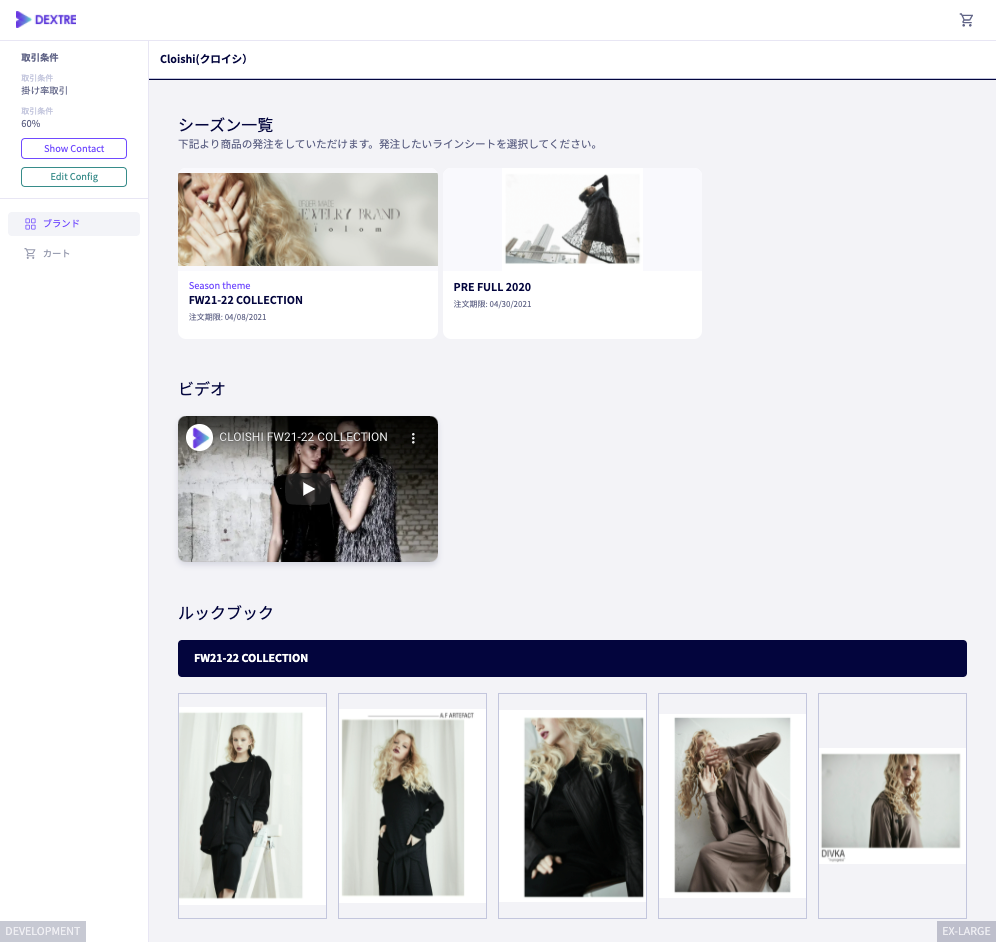Open lookbook close-up photo of black jacket

572,805
